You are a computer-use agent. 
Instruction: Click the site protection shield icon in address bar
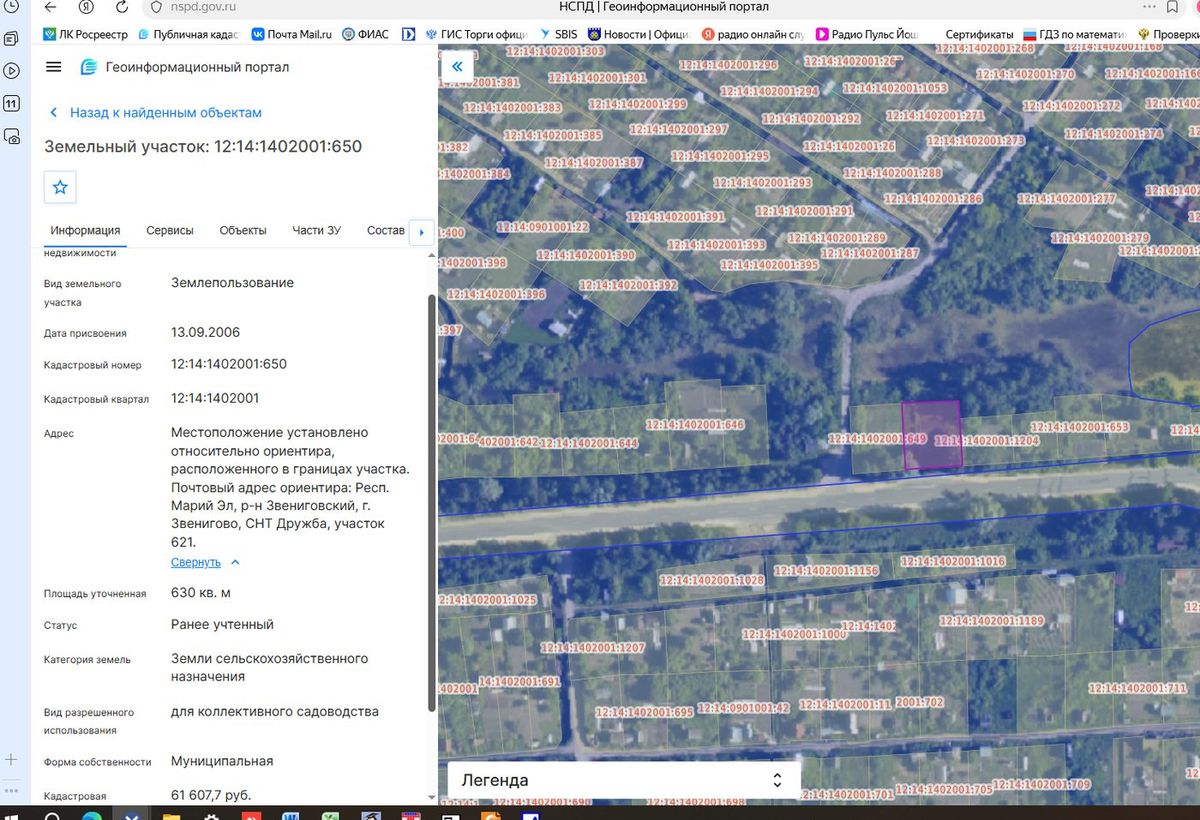pyautogui.click(x=155, y=7)
